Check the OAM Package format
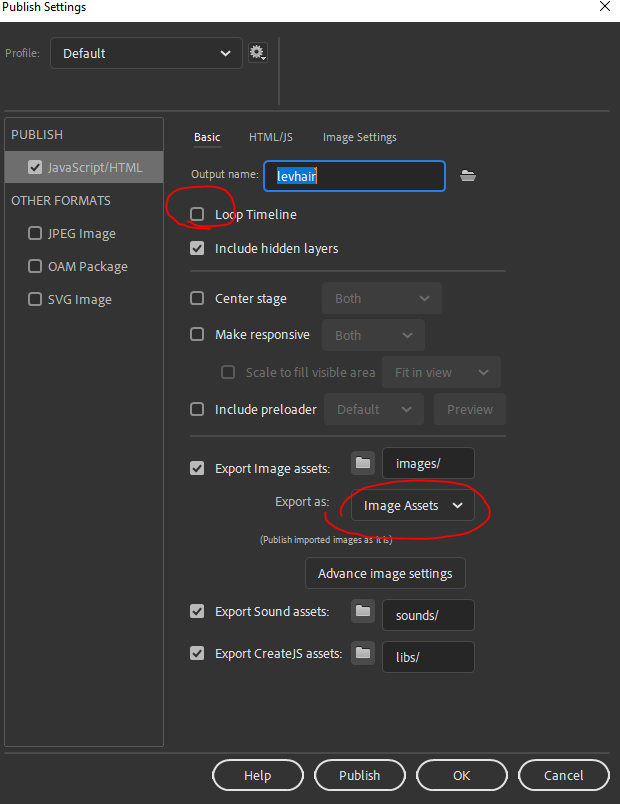 (35, 266)
